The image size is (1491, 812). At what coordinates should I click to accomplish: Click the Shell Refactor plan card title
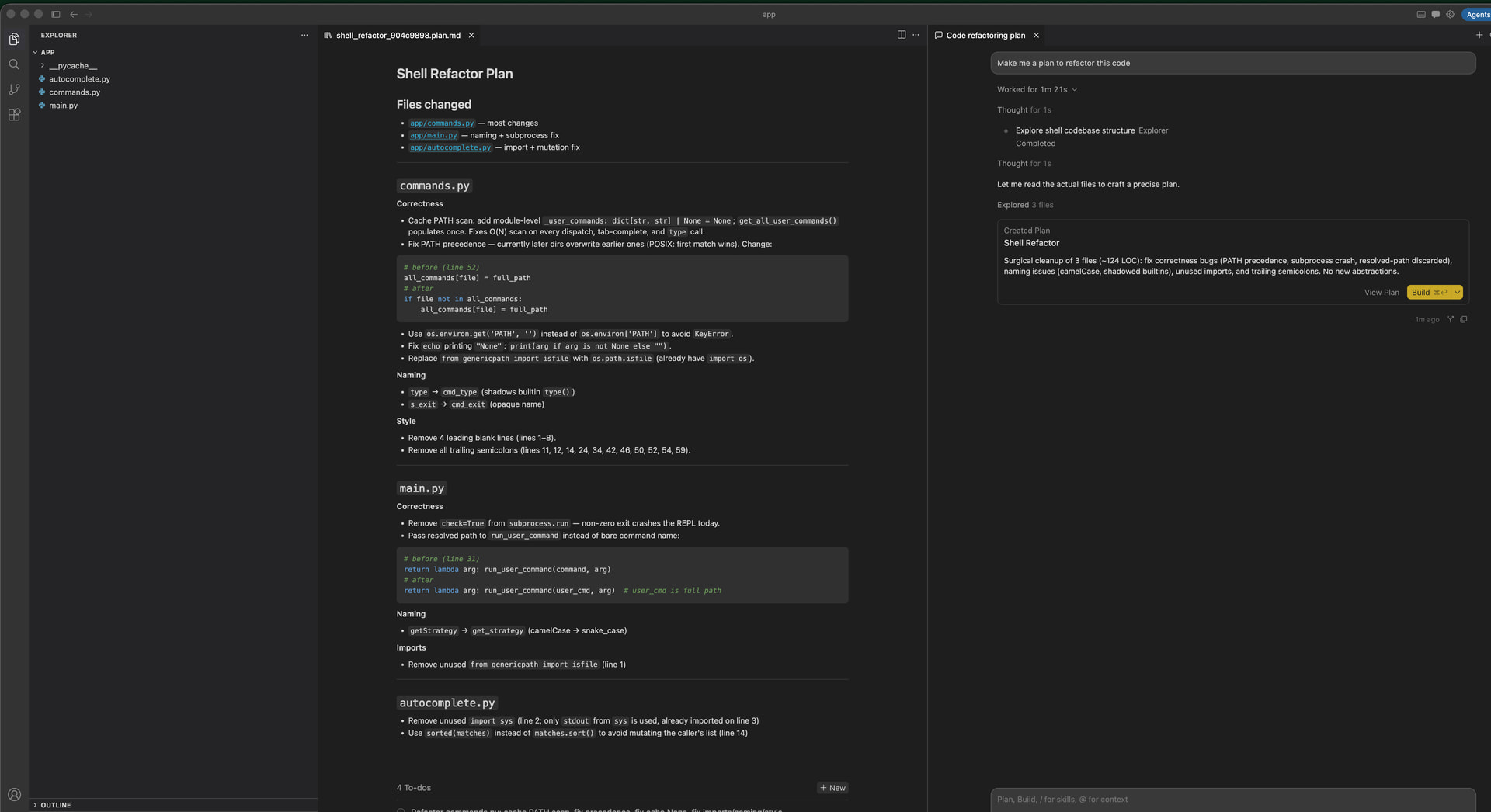point(1031,243)
